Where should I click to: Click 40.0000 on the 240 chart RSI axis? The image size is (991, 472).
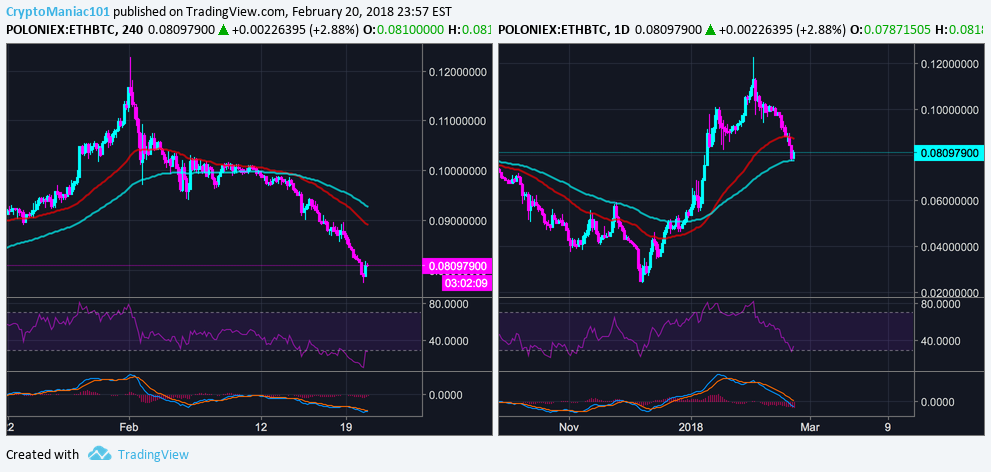click(449, 341)
